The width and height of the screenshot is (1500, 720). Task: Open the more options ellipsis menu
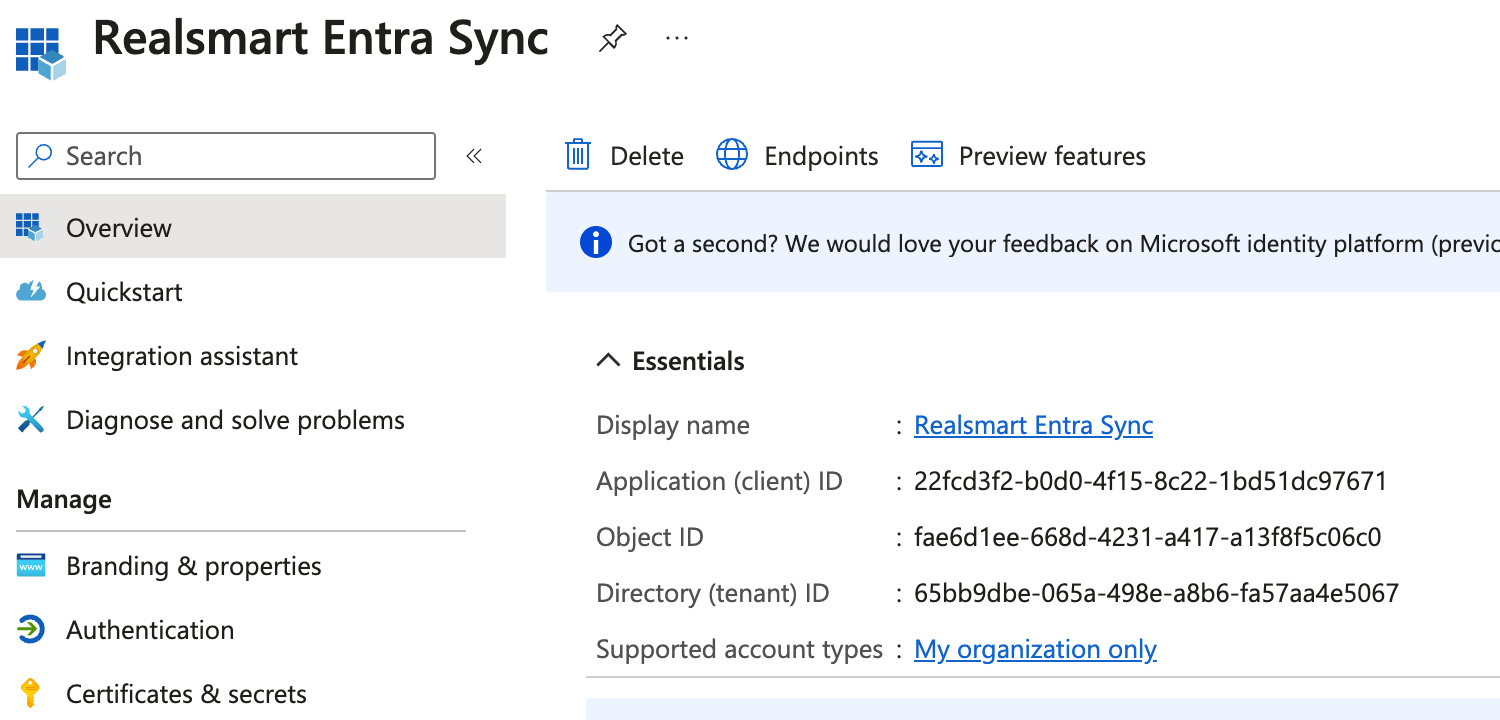677,39
